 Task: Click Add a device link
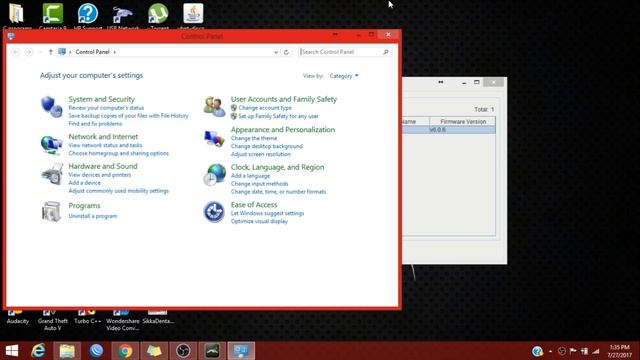click(x=84, y=183)
